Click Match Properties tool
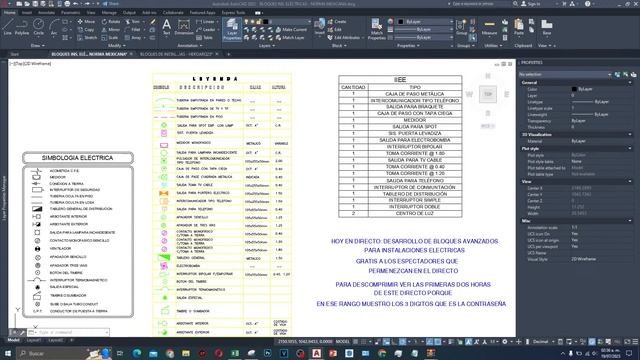The width and height of the screenshot is (640, 360). pos(376,29)
